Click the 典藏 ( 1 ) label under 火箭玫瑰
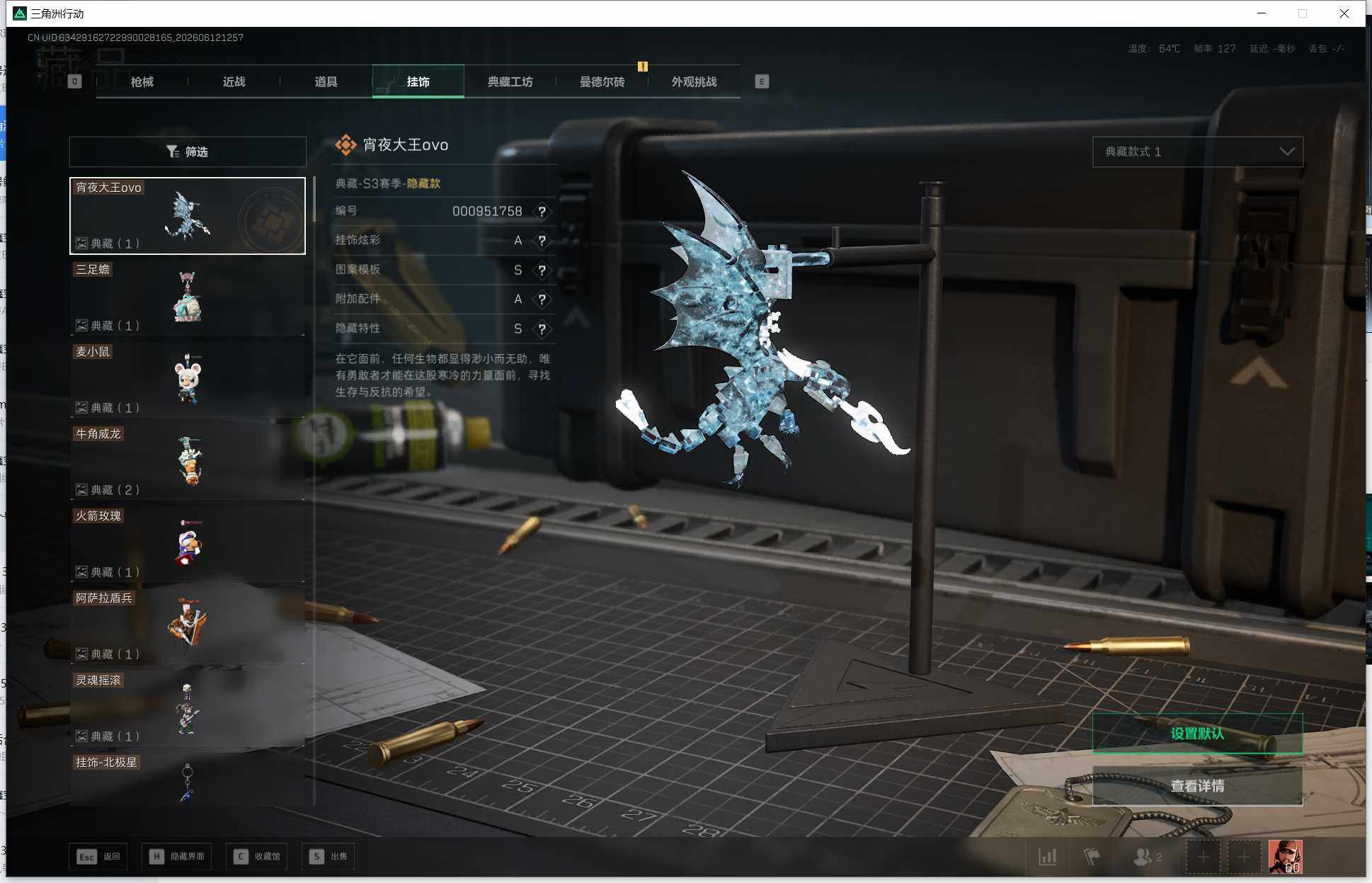The image size is (1372, 883). point(115,572)
